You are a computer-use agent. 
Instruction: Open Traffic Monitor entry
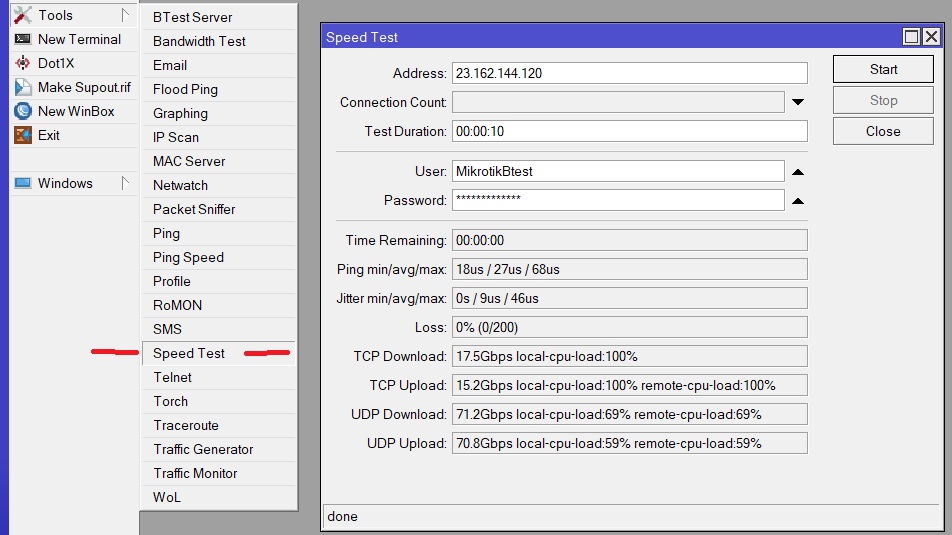(x=219, y=473)
